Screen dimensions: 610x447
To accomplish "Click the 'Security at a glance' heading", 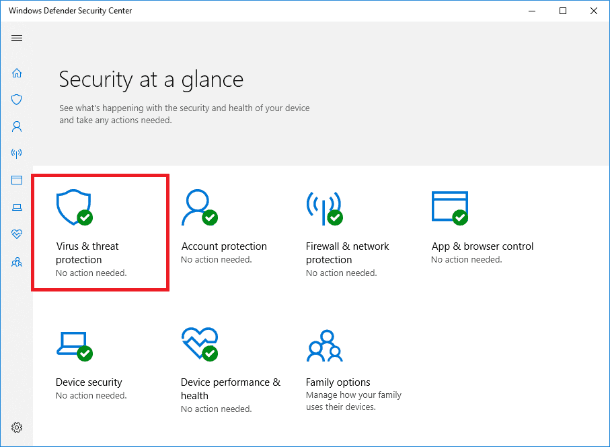I will pyautogui.click(x=151, y=80).
